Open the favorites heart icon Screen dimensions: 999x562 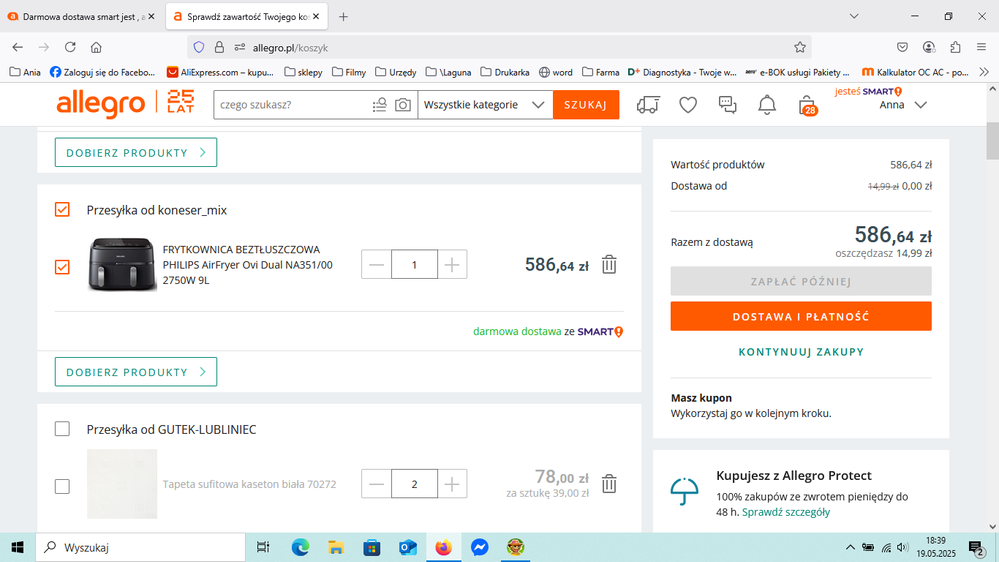coord(688,104)
